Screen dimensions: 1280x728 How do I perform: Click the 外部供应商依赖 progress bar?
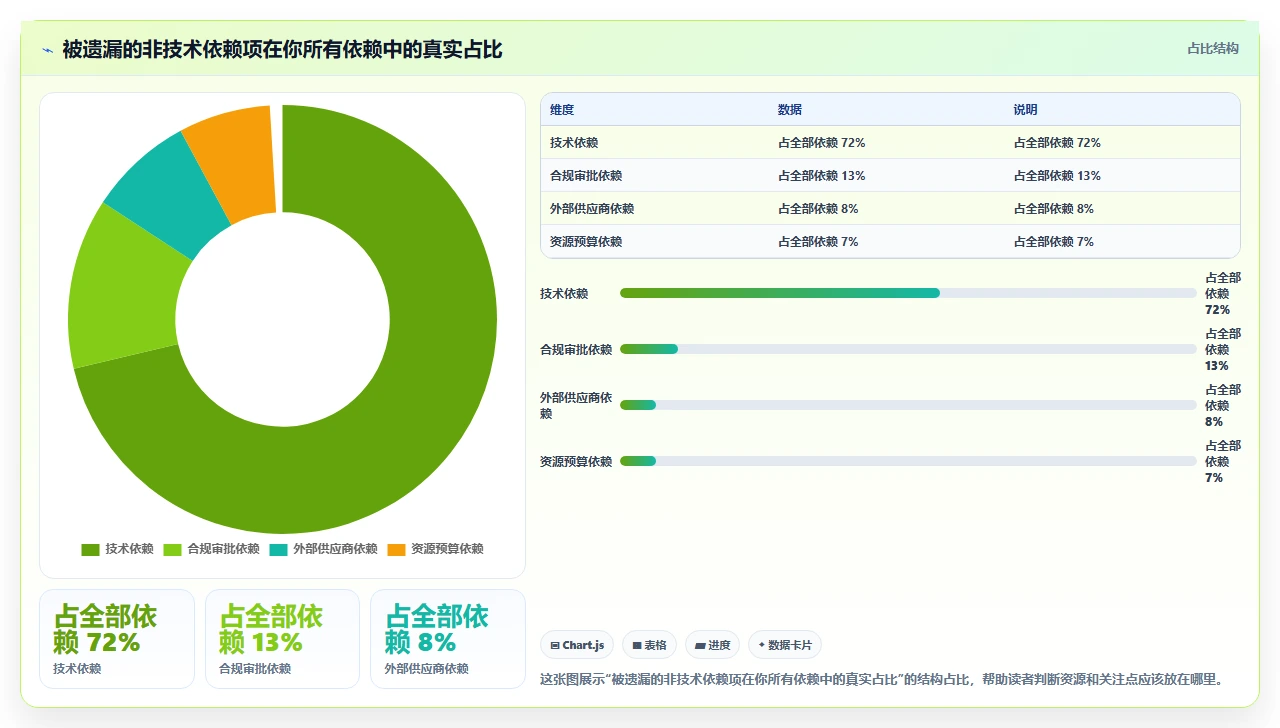(x=908, y=405)
